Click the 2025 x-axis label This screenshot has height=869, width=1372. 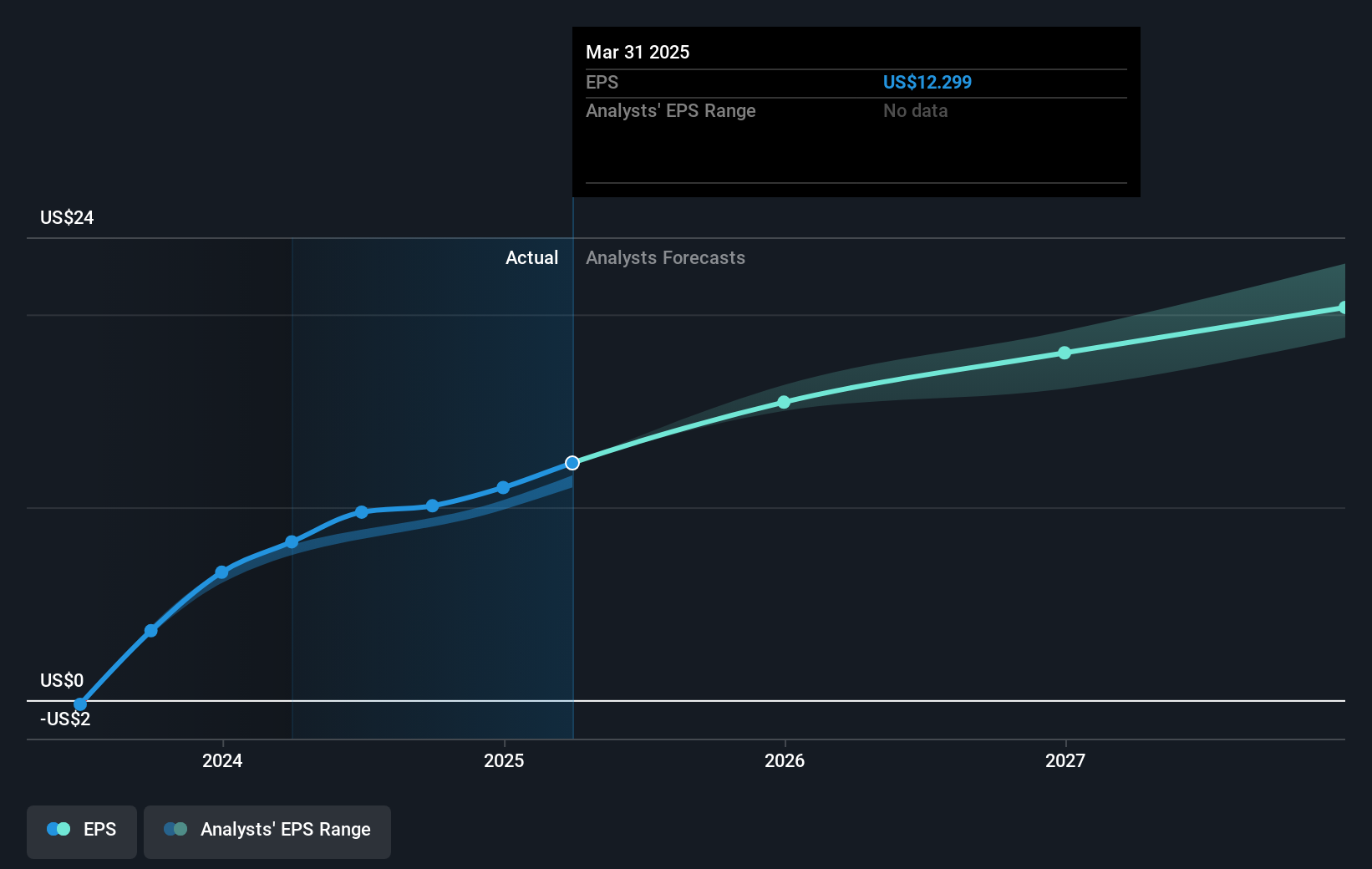point(504,760)
